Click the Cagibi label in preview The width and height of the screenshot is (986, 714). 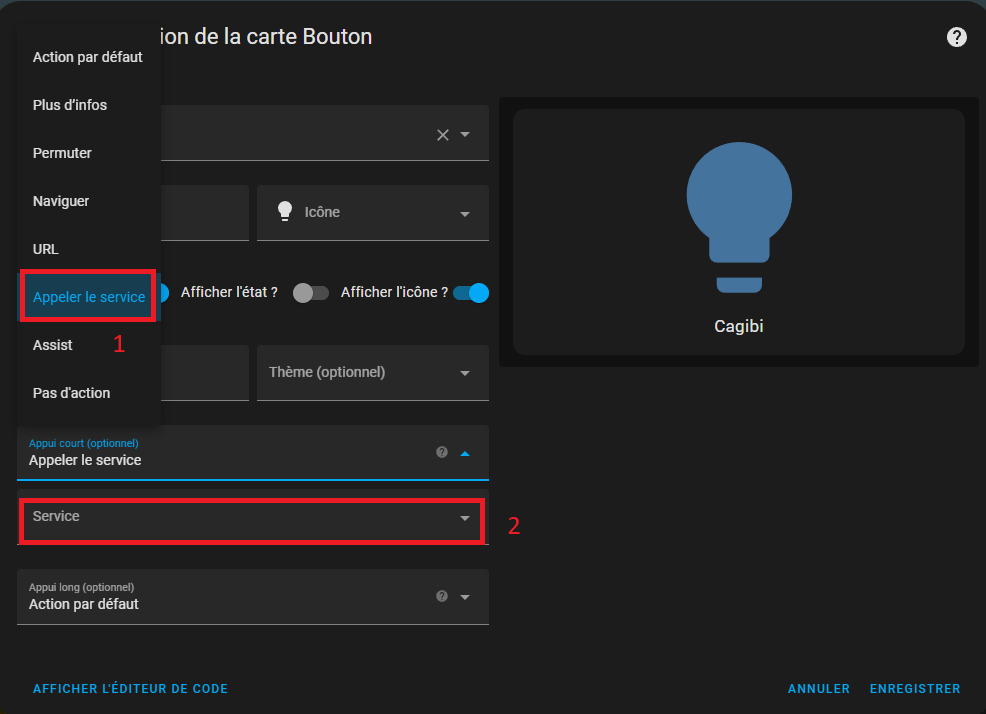coord(739,326)
